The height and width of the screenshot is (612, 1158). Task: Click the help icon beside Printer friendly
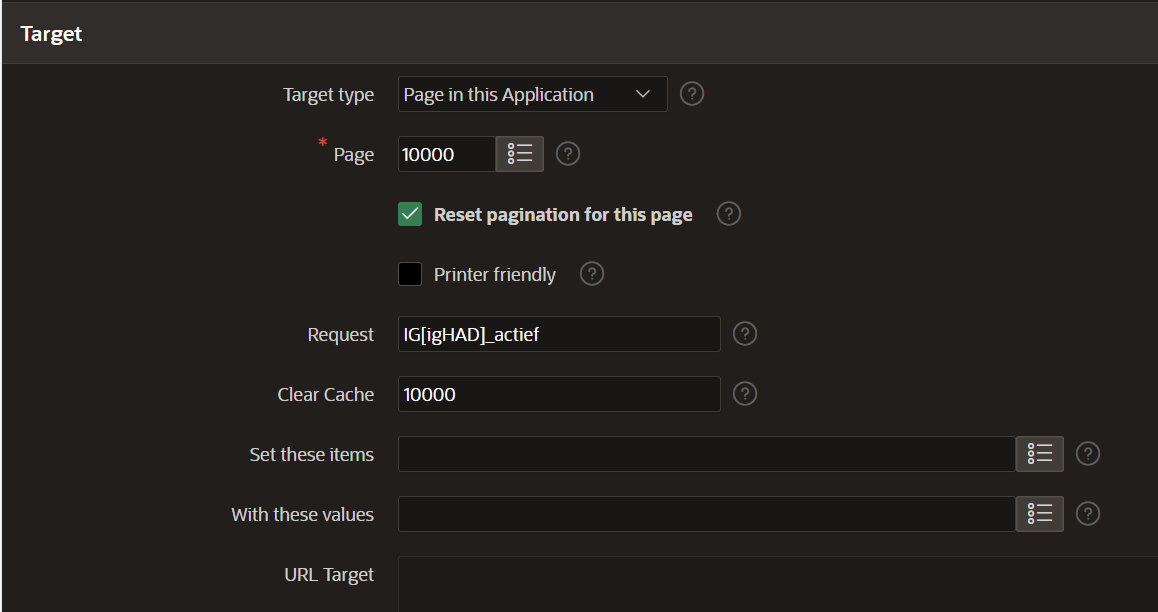[591, 273]
